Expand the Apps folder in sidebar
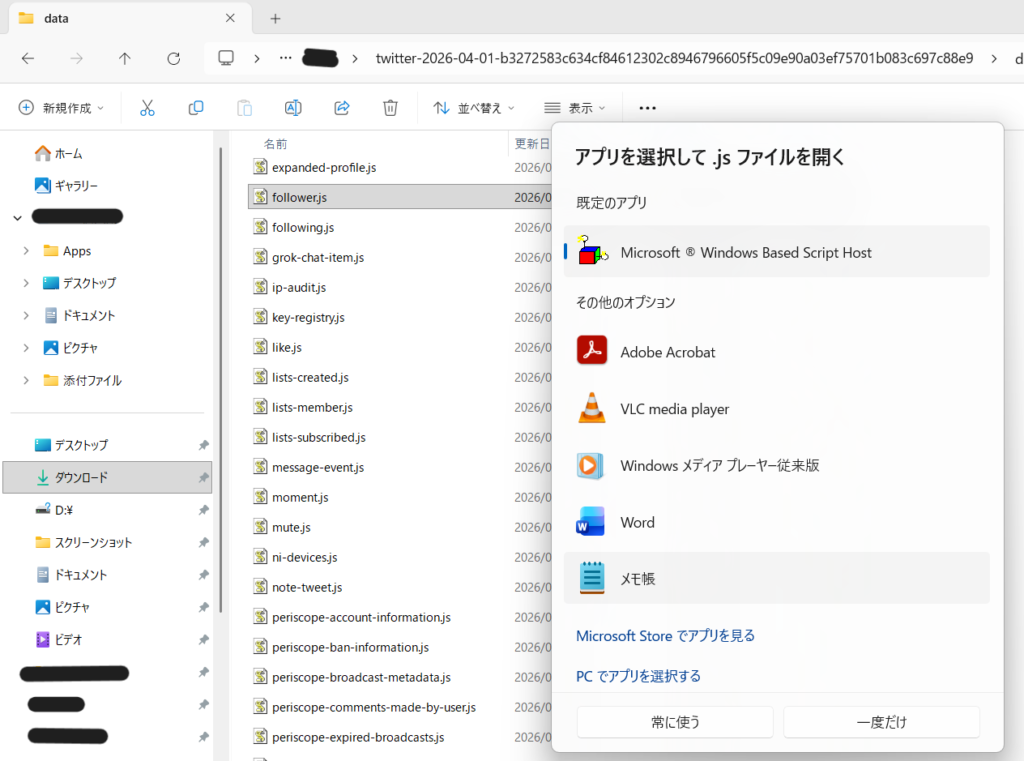This screenshot has width=1024, height=761. click(26, 251)
